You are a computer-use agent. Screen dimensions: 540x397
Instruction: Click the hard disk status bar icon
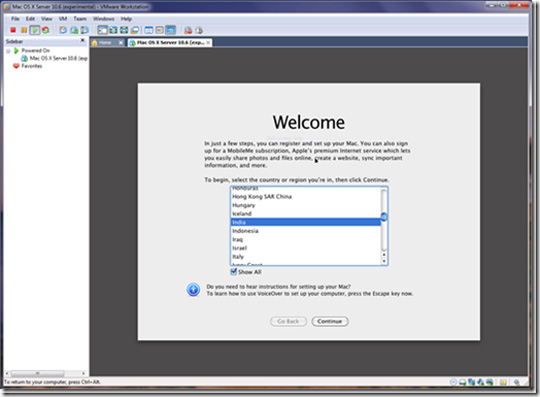[x=463, y=382]
